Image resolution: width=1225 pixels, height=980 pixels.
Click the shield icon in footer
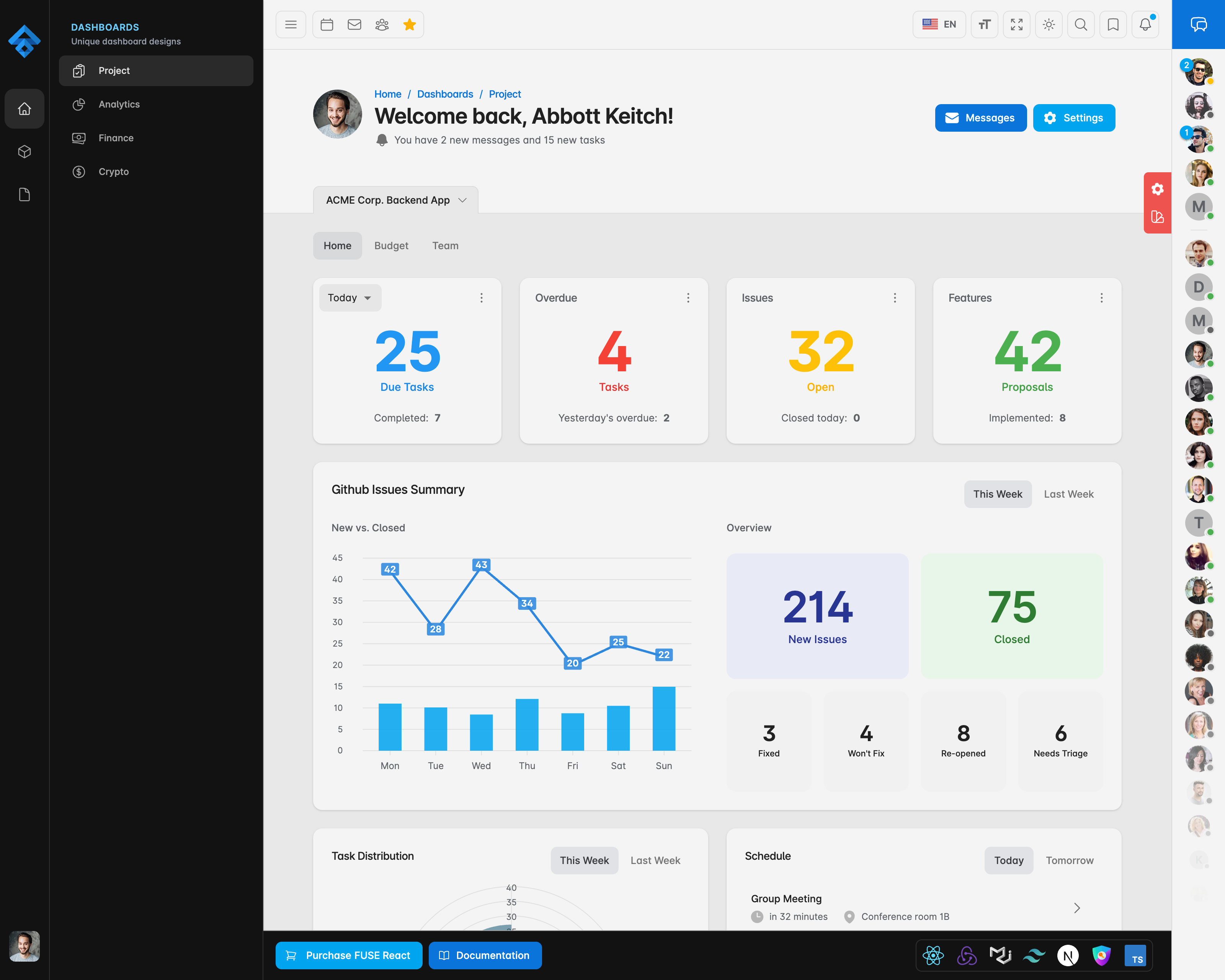pos(1101,955)
